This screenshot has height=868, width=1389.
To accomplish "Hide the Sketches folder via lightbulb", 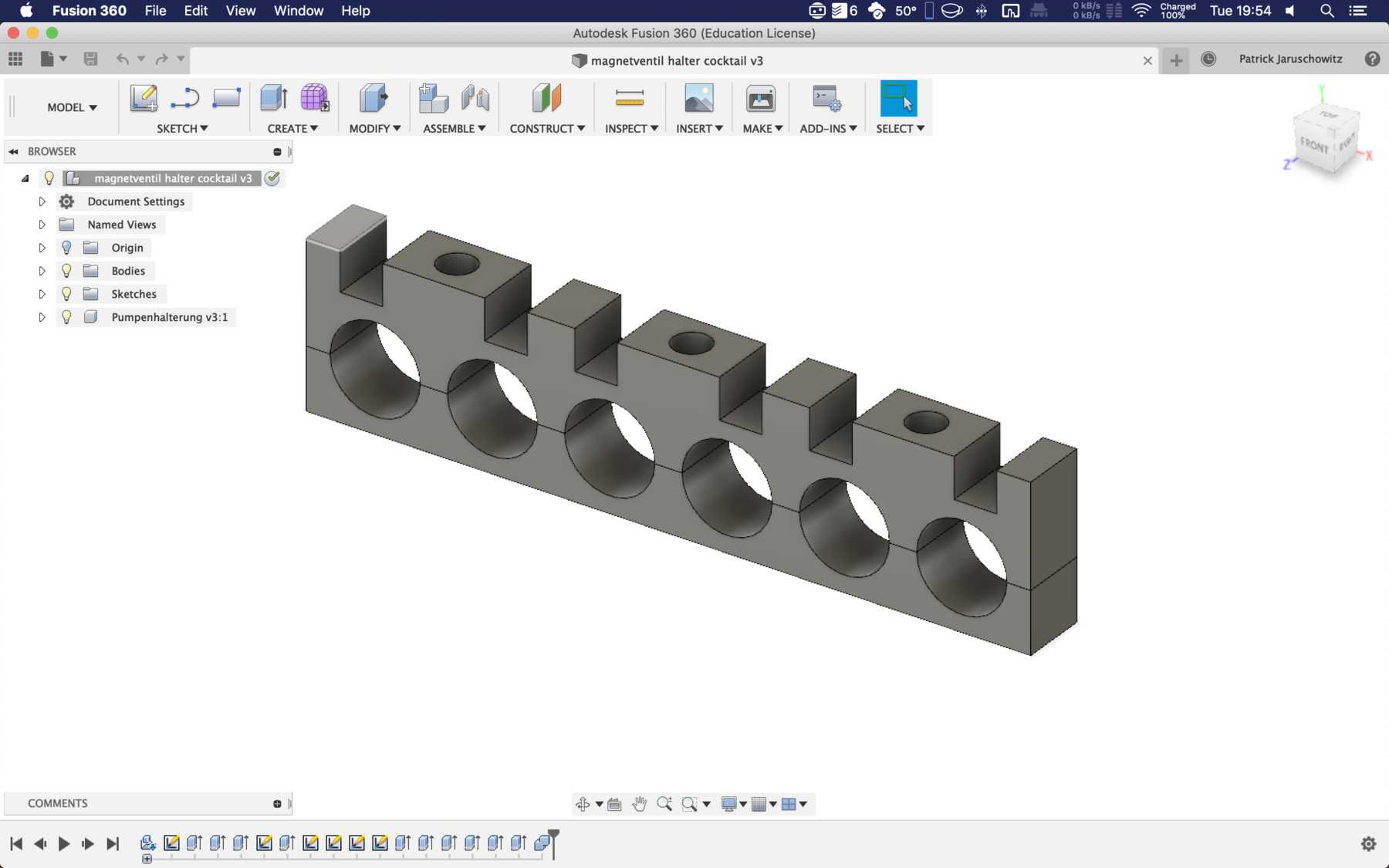I will pyautogui.click(x=66, y=294).
